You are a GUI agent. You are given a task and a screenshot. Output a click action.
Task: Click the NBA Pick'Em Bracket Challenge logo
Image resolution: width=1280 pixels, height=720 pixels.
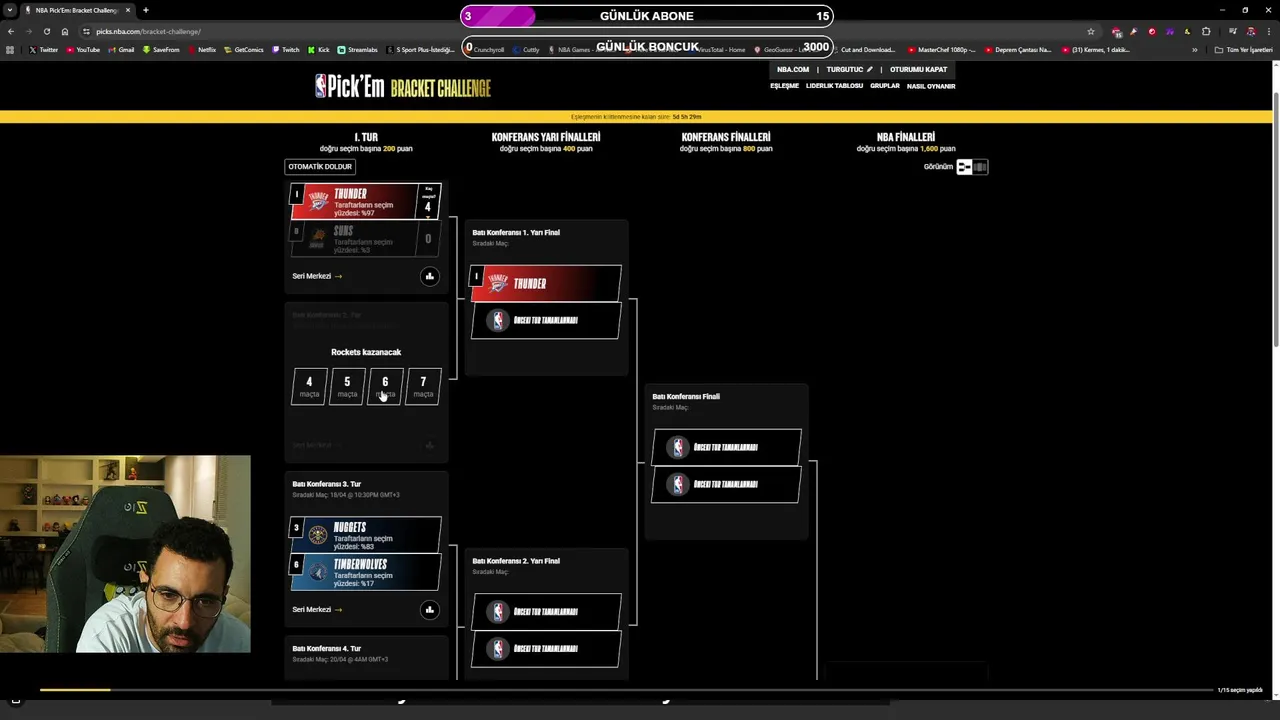coord(402,88)
